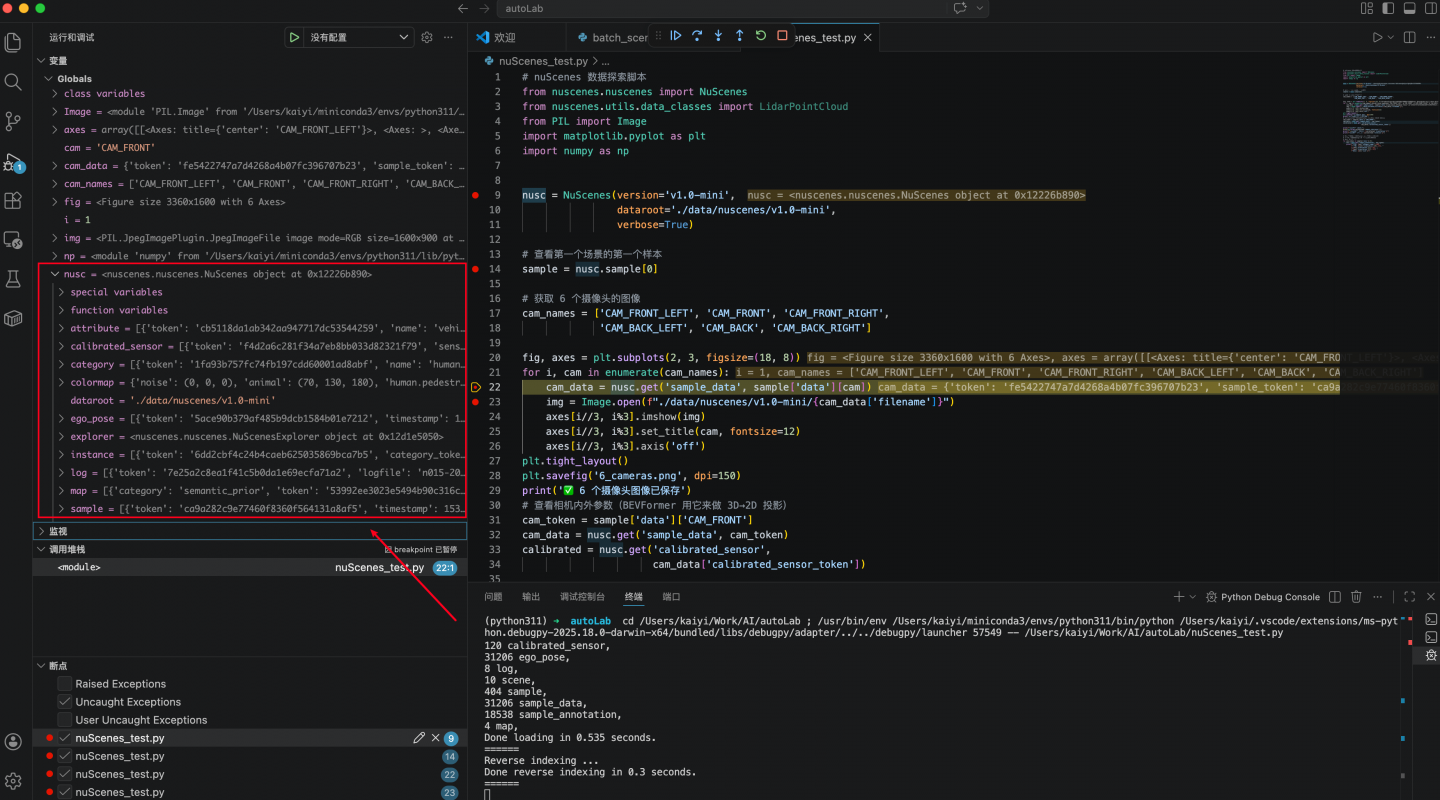Uncheck the Uncaught Exceptions breakpoint
The width and height of the screenshot is (1440, 800).
click(65, 702)
